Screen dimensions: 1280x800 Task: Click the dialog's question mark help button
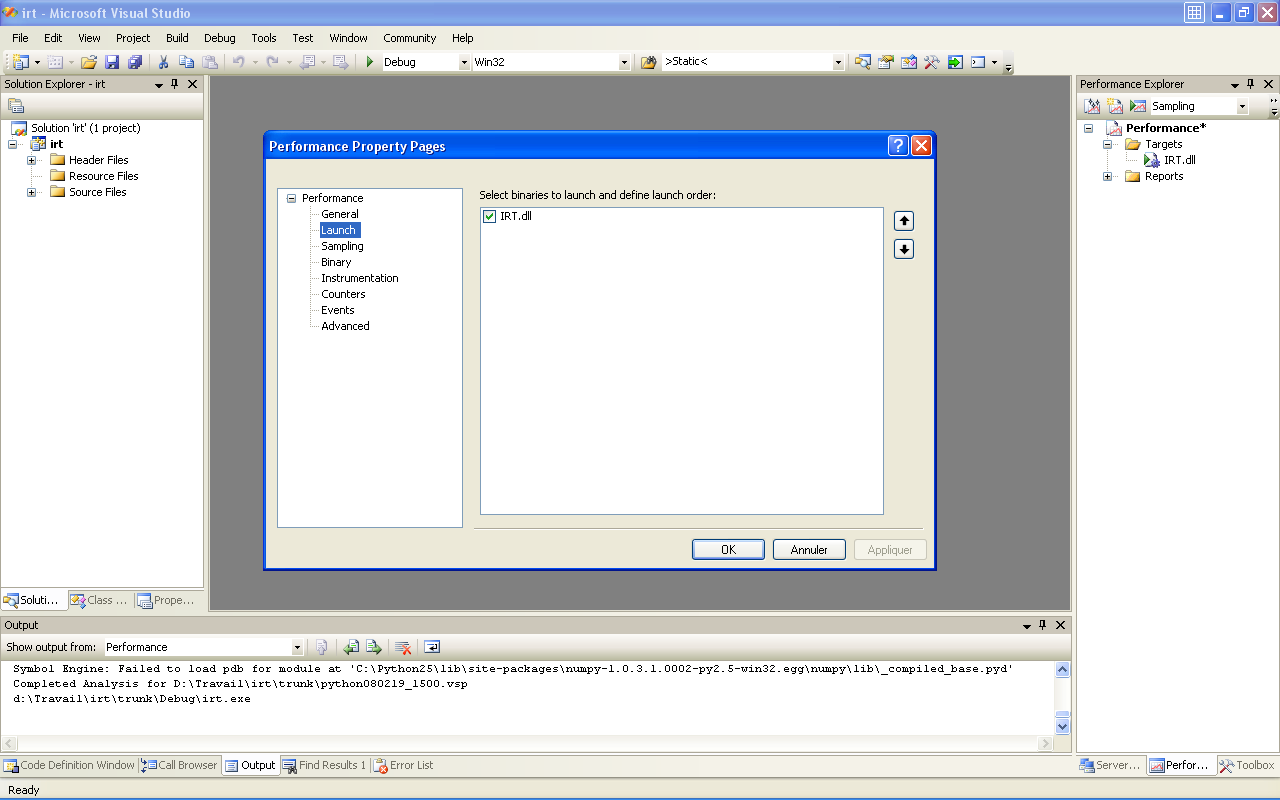point(898,146)
